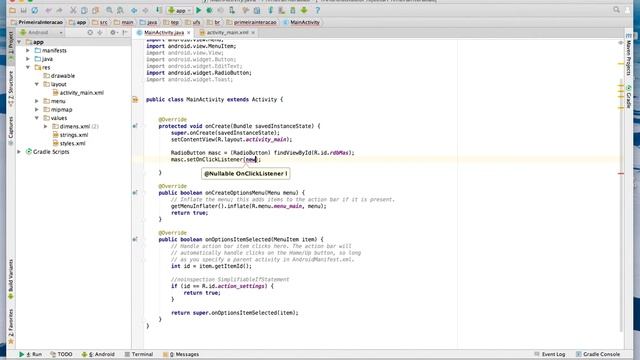
Task: Open the Maven Projects side tab
Action: point(629,56)
